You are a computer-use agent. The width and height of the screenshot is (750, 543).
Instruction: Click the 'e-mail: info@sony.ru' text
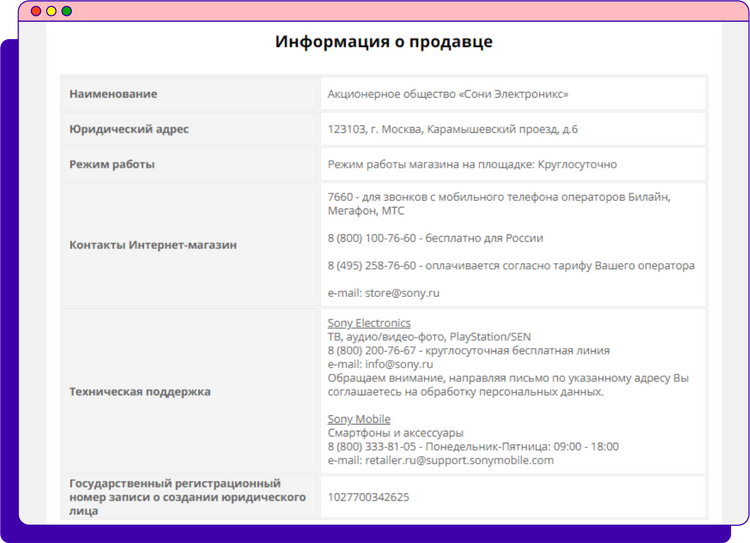click(x=380, y=365)
